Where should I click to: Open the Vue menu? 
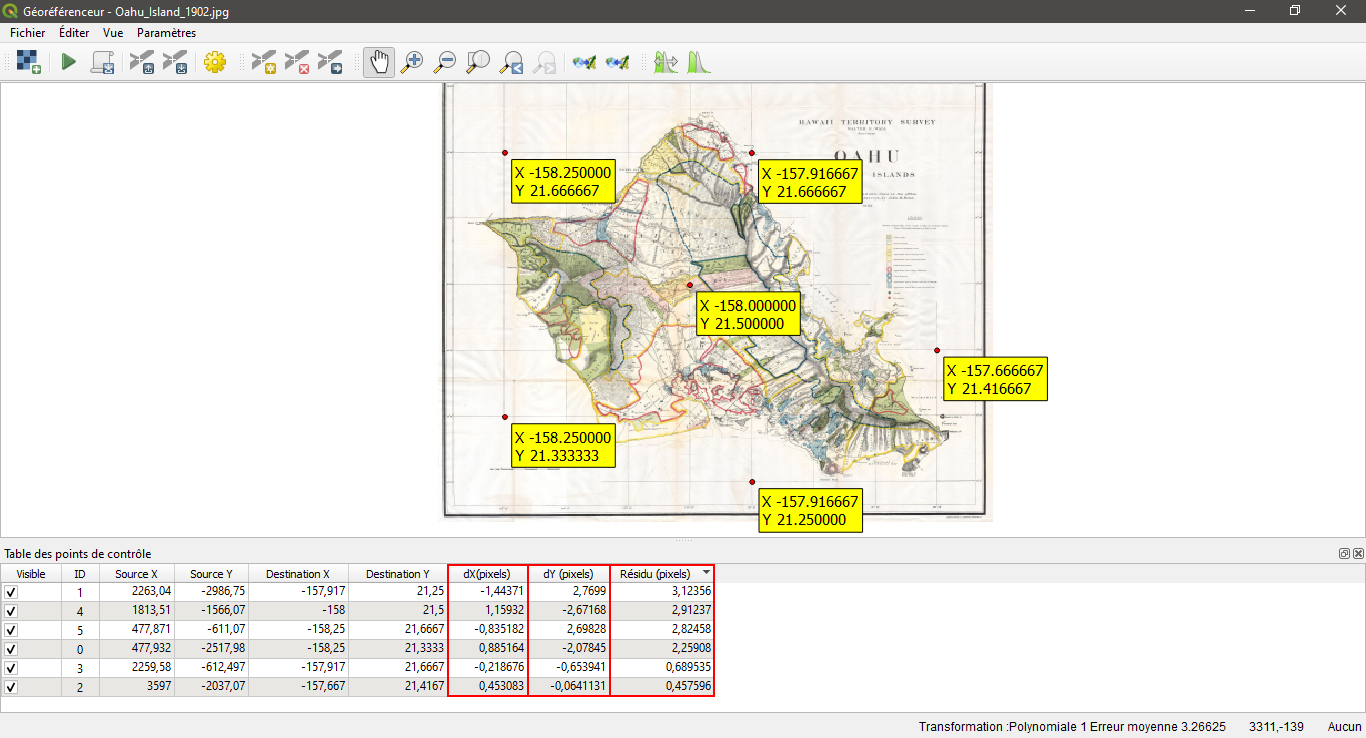(x=113, y=33)
